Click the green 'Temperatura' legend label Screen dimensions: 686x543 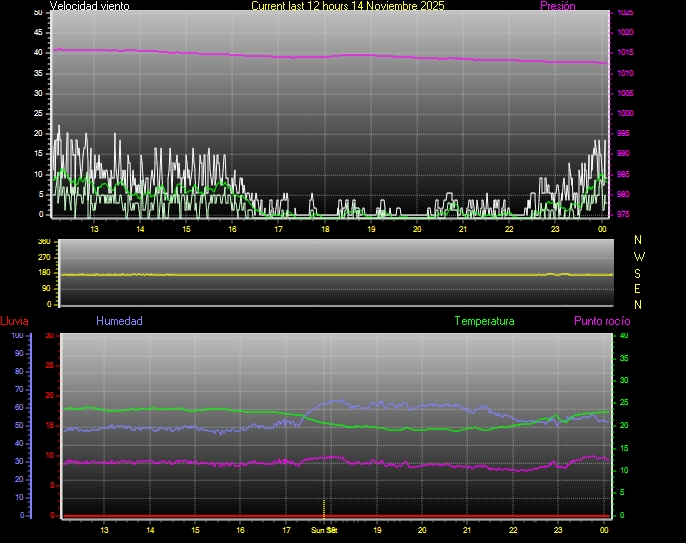coord(484,321)
